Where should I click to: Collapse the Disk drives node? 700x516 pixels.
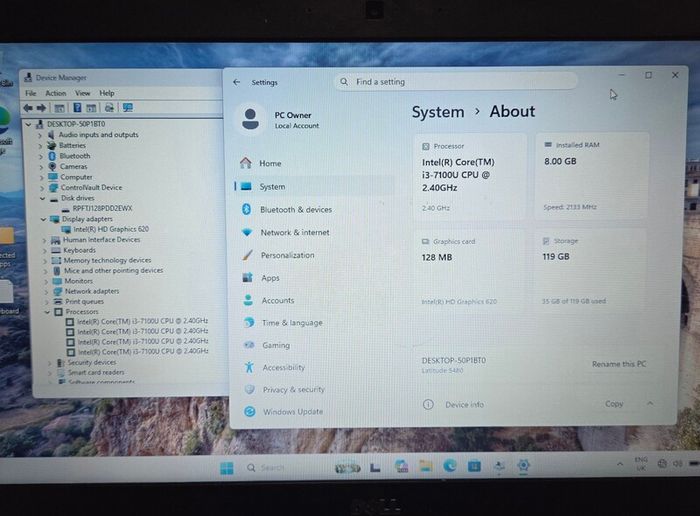pos(43,198)
